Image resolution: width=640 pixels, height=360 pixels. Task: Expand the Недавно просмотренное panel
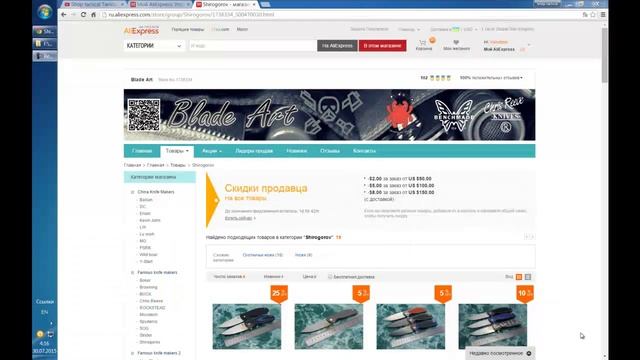pos(500,353)
